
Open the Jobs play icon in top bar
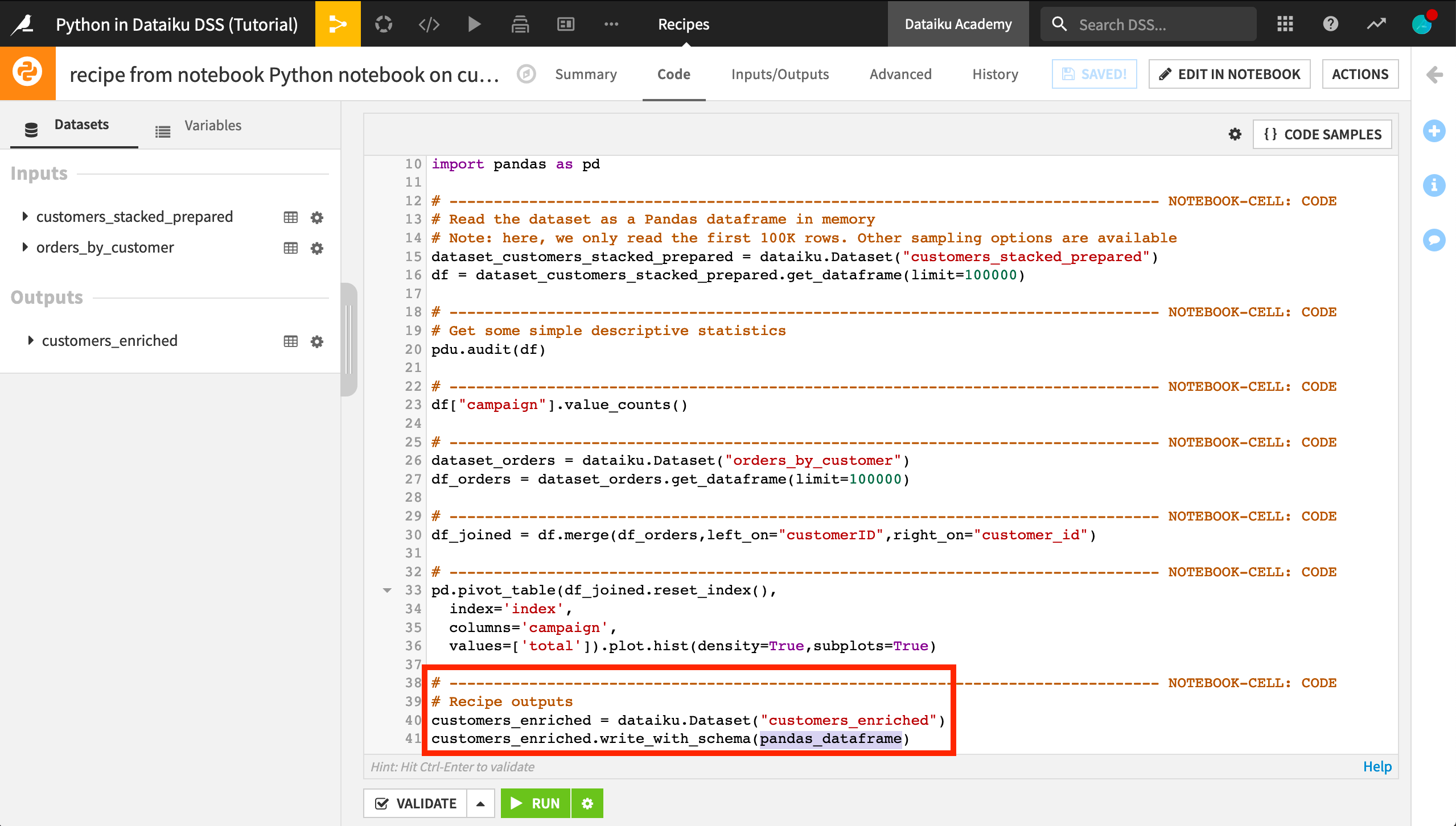(x=474, y=24)
